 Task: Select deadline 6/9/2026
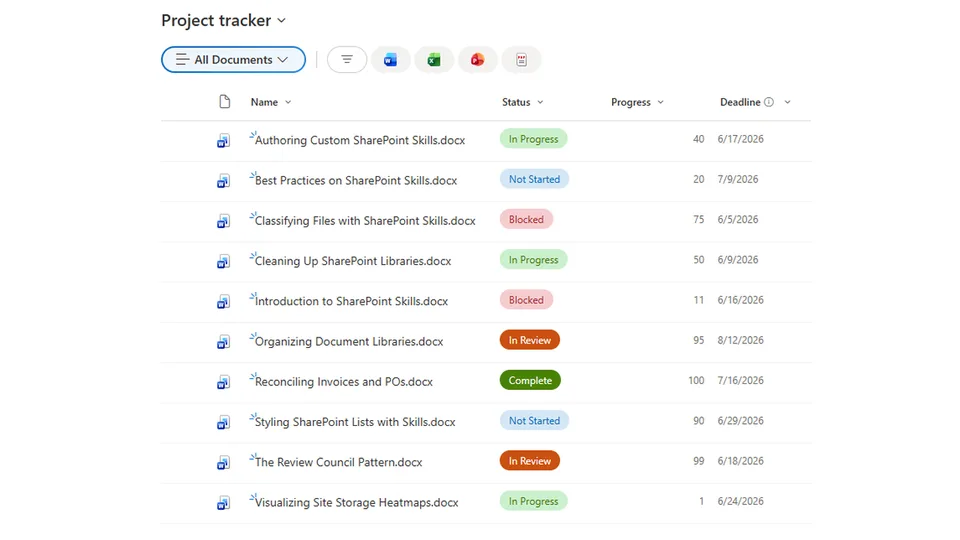738,260
